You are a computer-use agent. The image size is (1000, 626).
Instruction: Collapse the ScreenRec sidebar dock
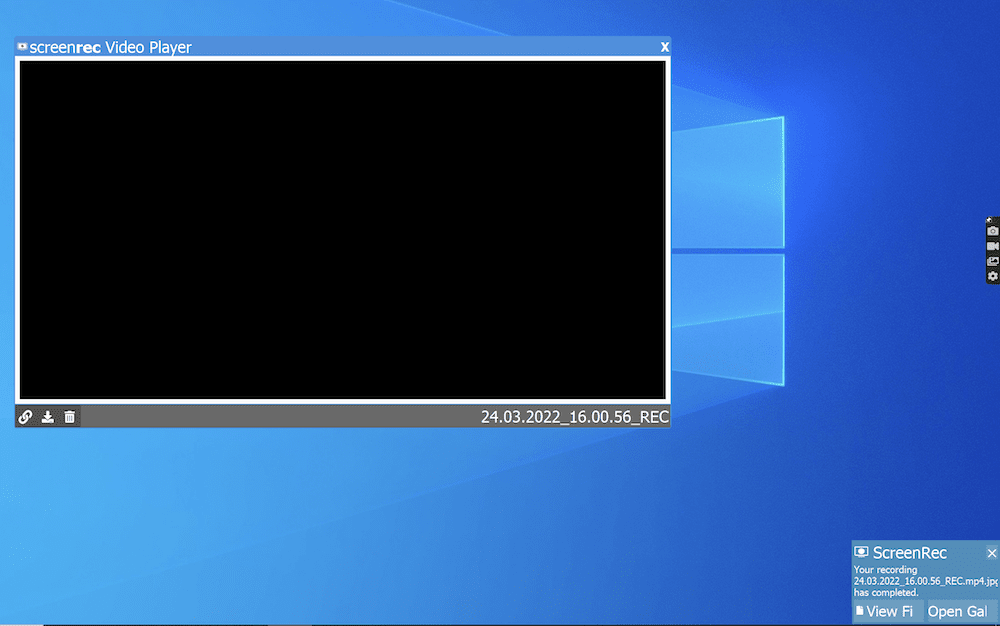coord(989,219)
